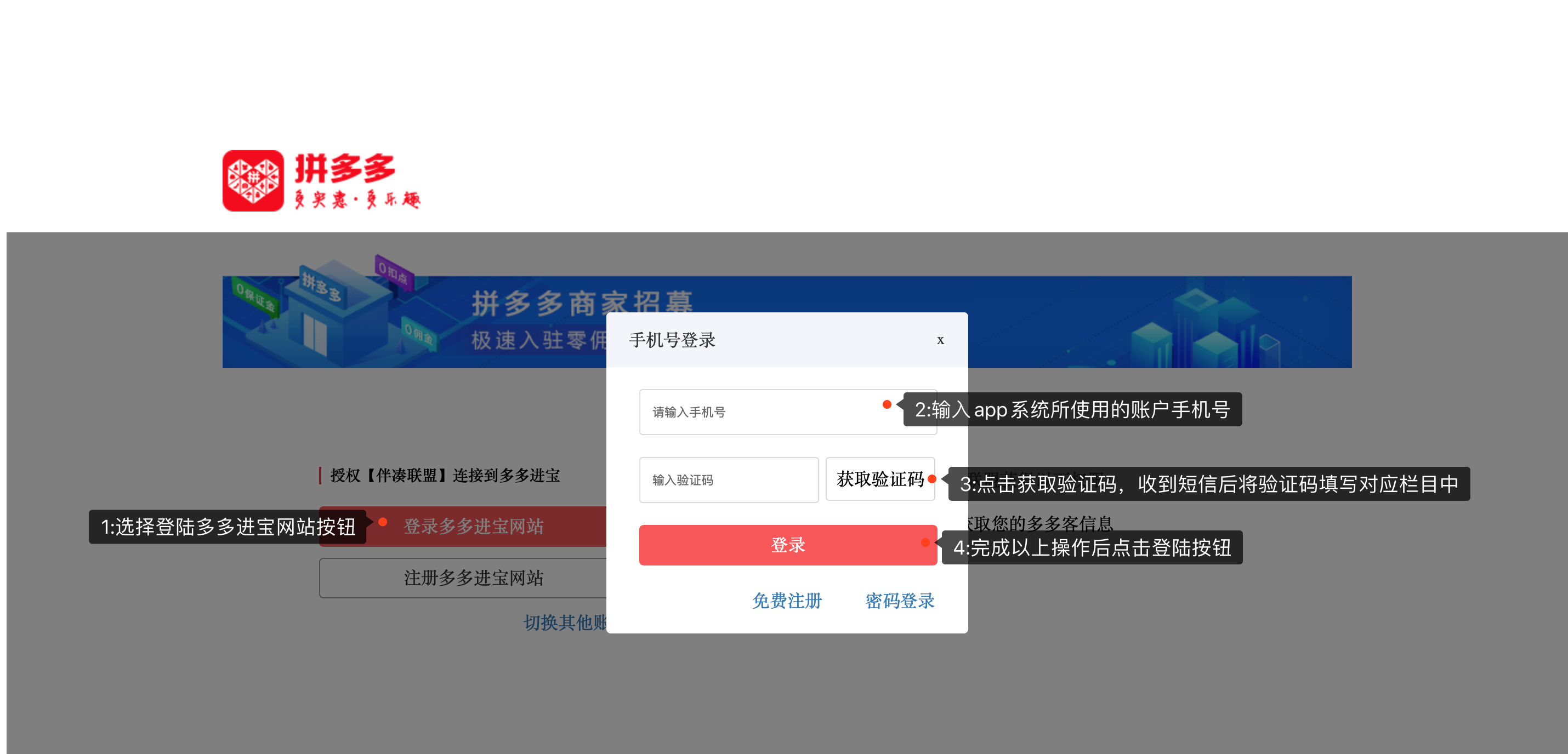Open the 拼多多商家招募 banner
Screen dimensions: 1568x754
[786, 321]
